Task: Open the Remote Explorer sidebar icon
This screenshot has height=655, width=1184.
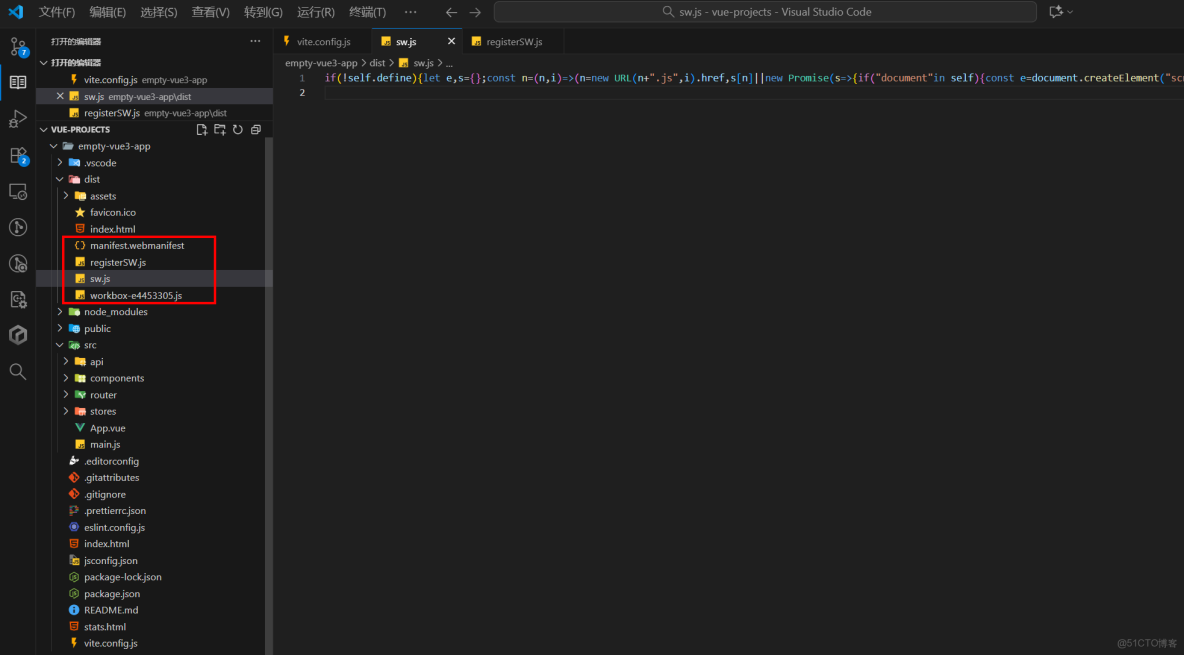Action: [x=17, y=191]
